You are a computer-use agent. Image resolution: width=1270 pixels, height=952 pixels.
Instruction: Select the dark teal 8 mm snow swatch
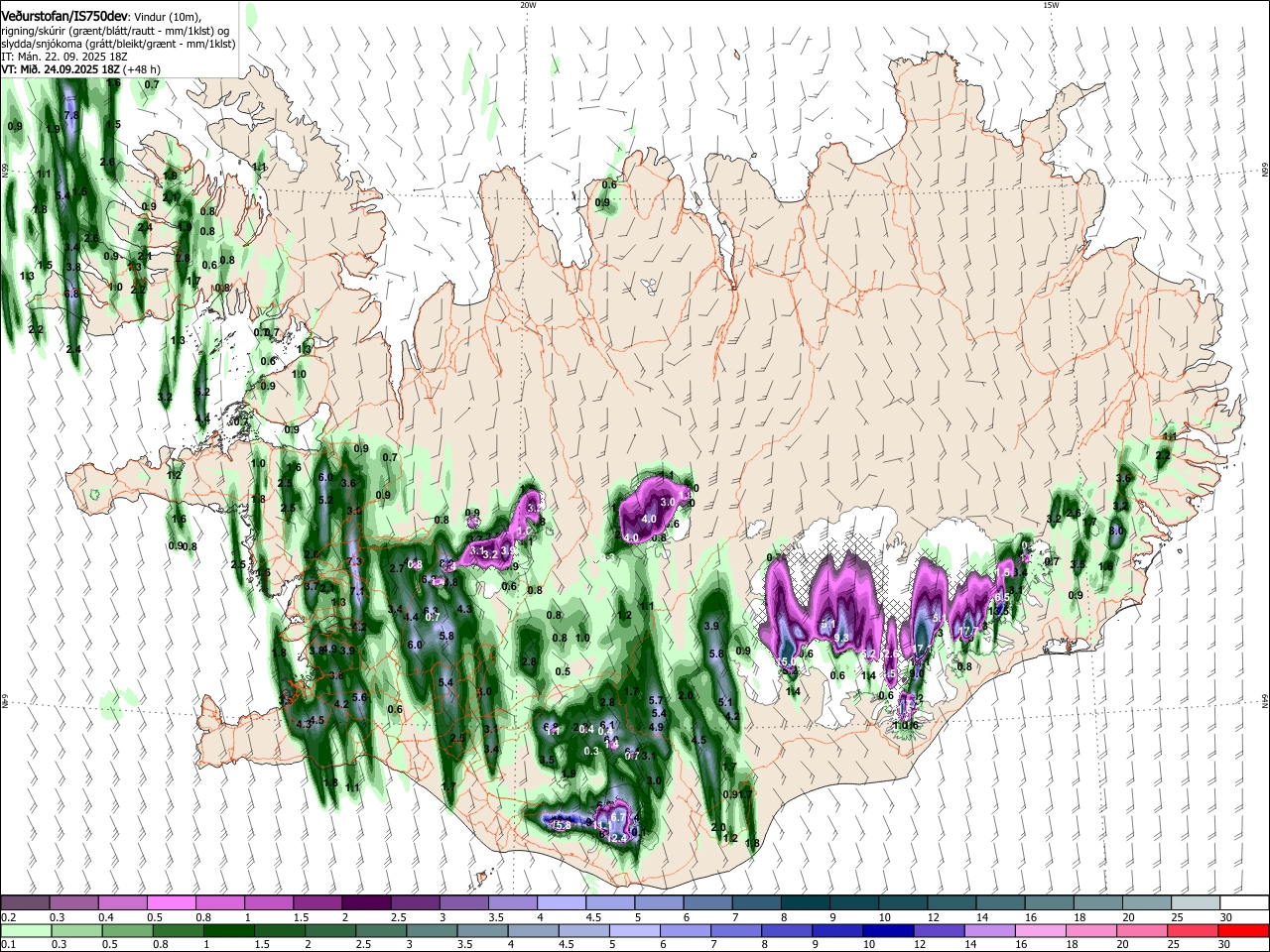[x=806, y=902]
